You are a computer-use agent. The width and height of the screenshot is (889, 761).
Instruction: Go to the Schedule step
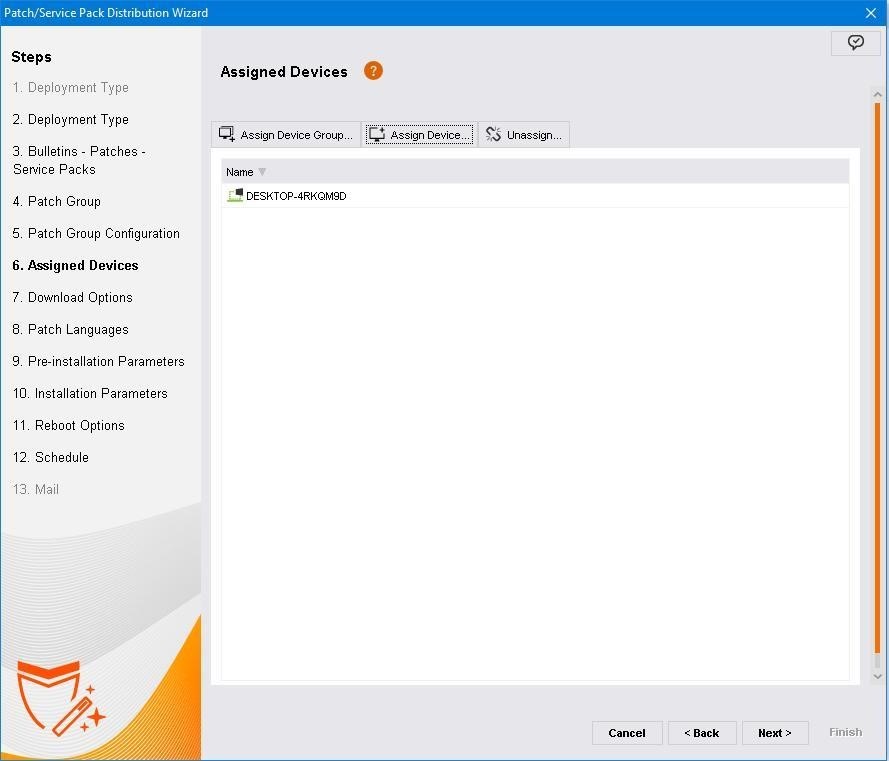tap(51, 457)
